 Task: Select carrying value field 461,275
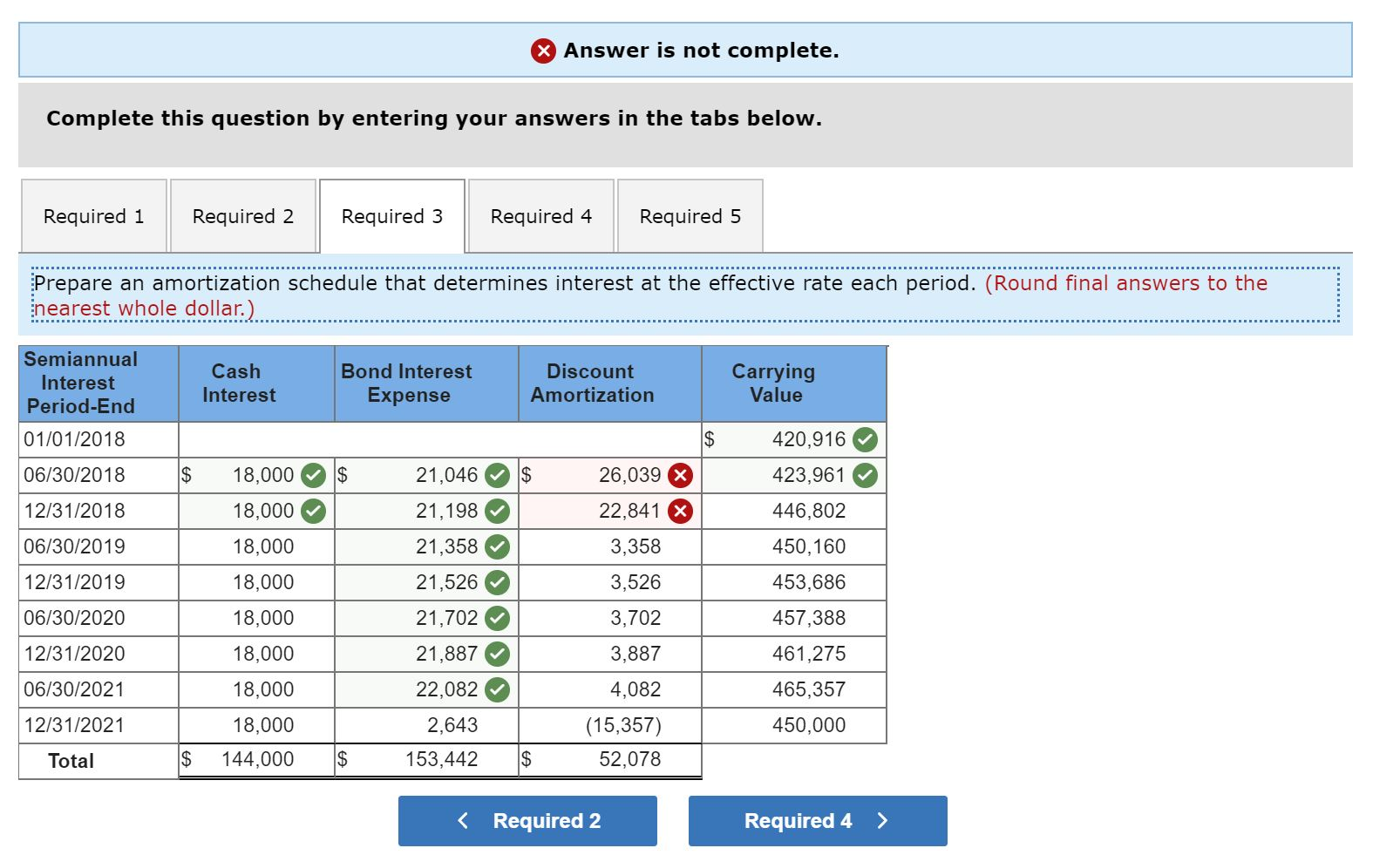[x=794, y=654]
